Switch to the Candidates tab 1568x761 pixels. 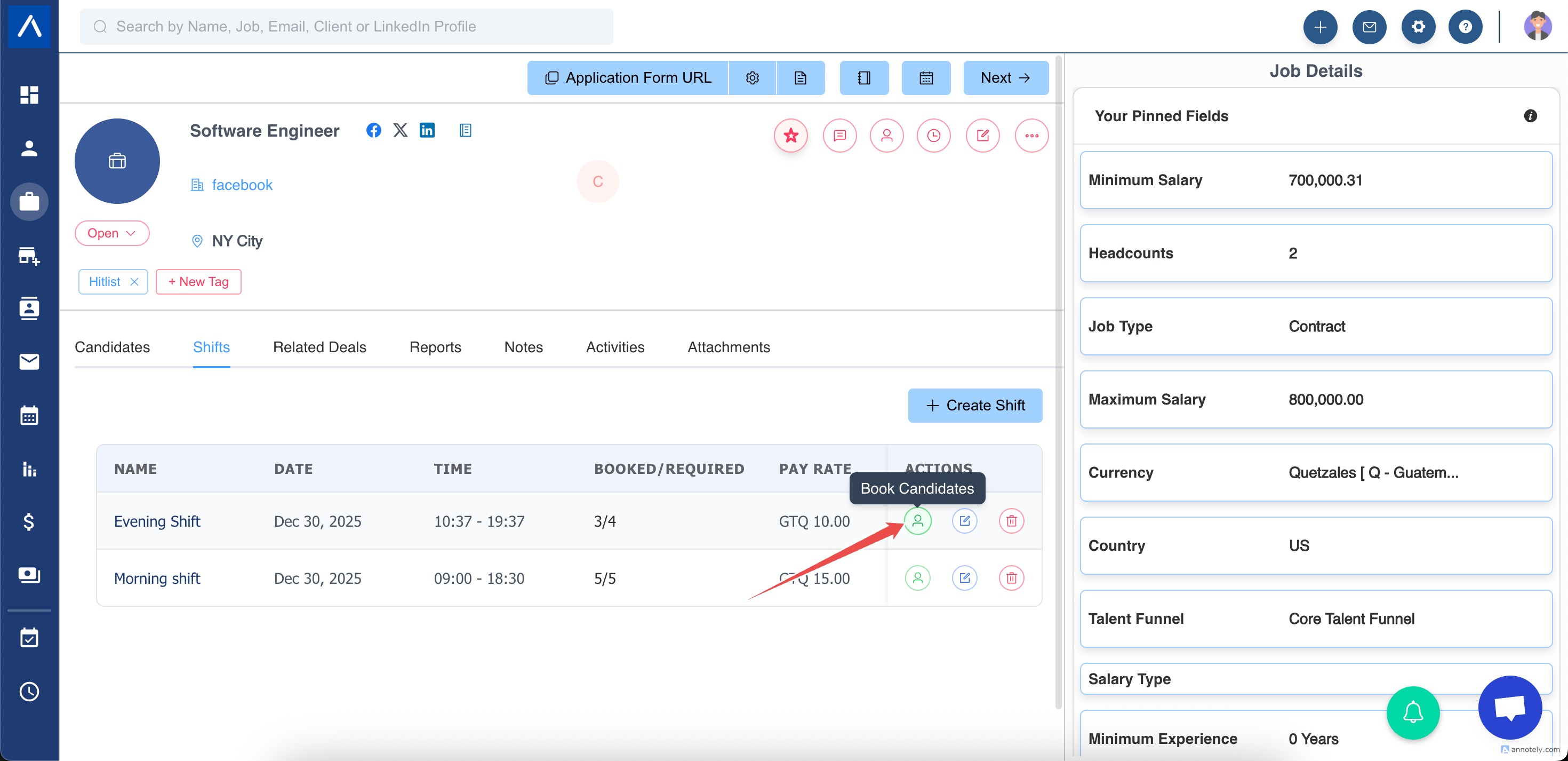[112, 347]
